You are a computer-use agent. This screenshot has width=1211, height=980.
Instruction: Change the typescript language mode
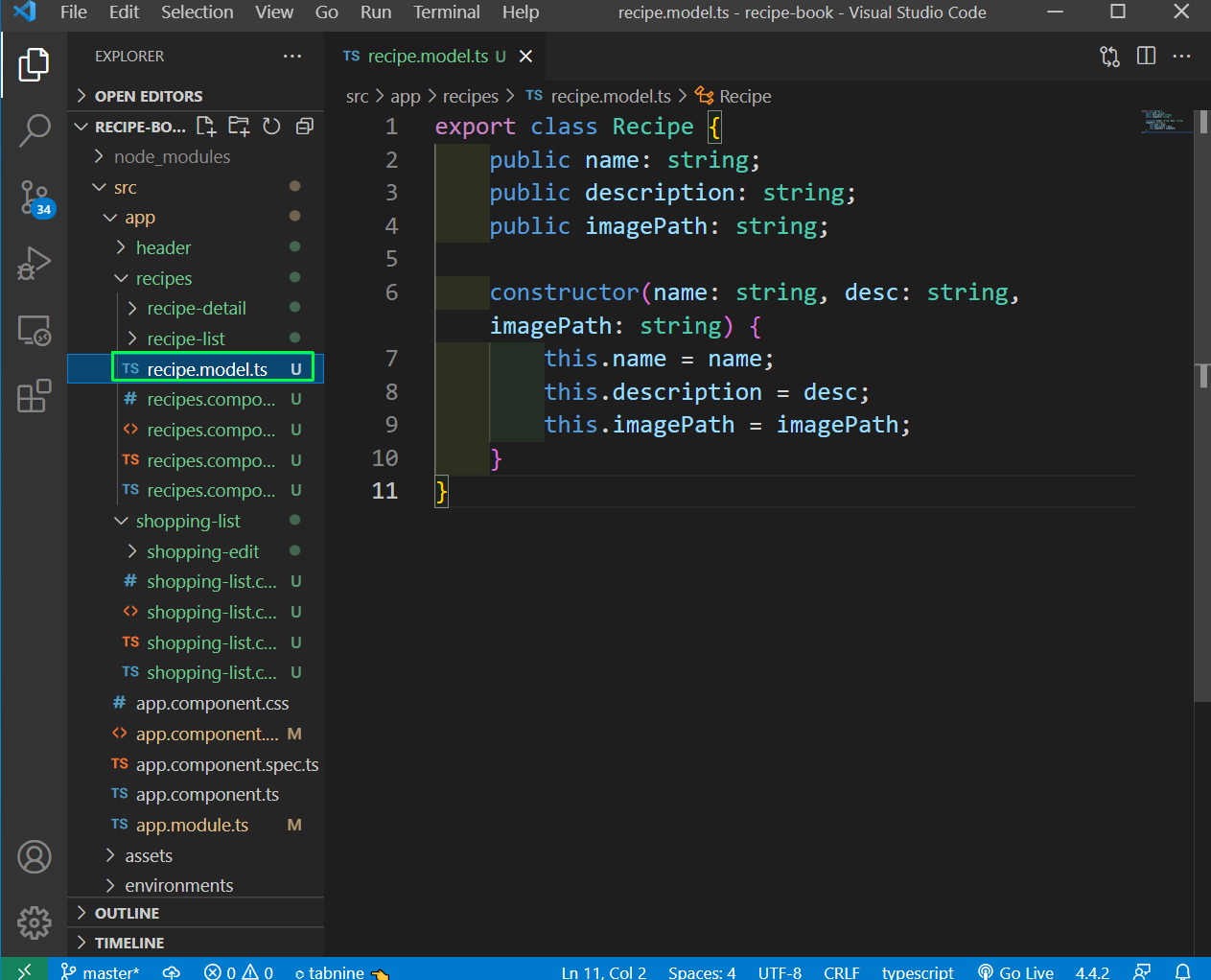tap(918, 971)
